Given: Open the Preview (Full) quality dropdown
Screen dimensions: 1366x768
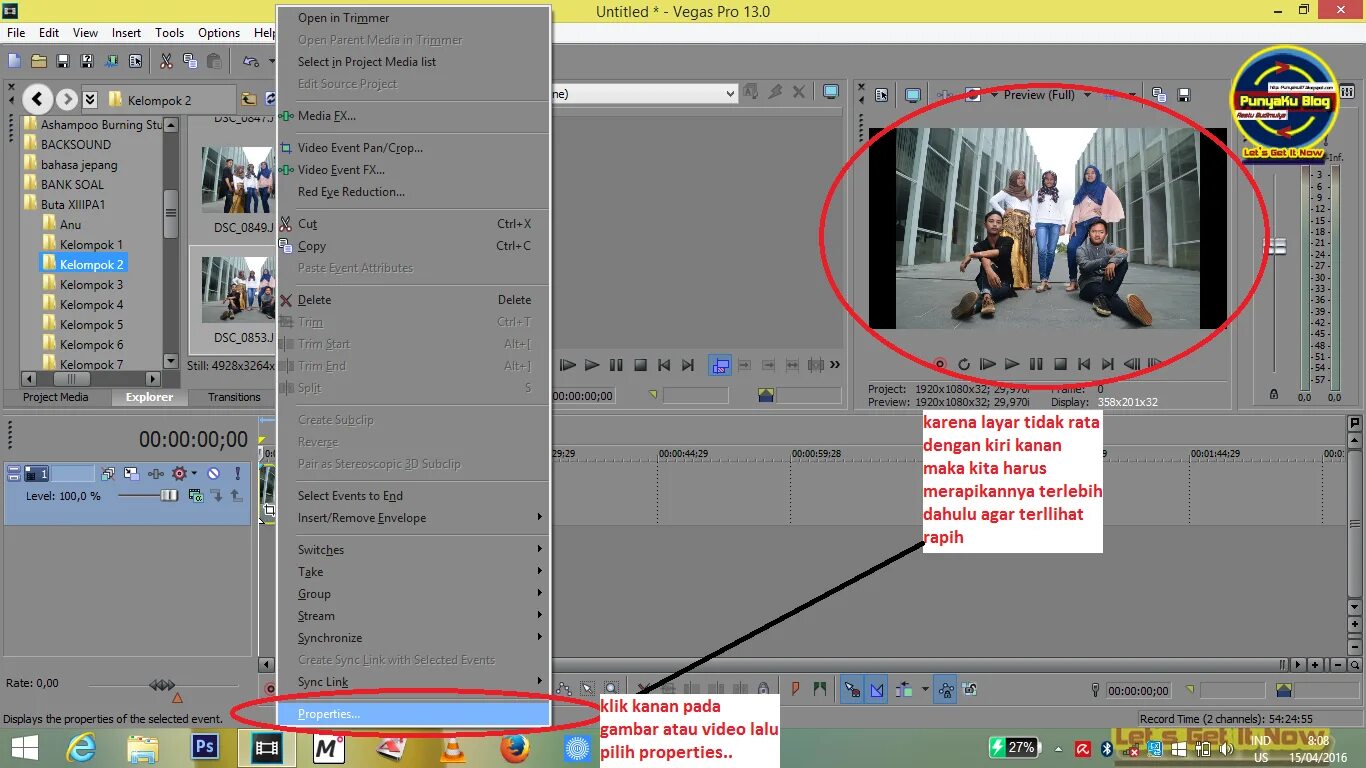Looking at the screenshot, I should pos(1087,95).
